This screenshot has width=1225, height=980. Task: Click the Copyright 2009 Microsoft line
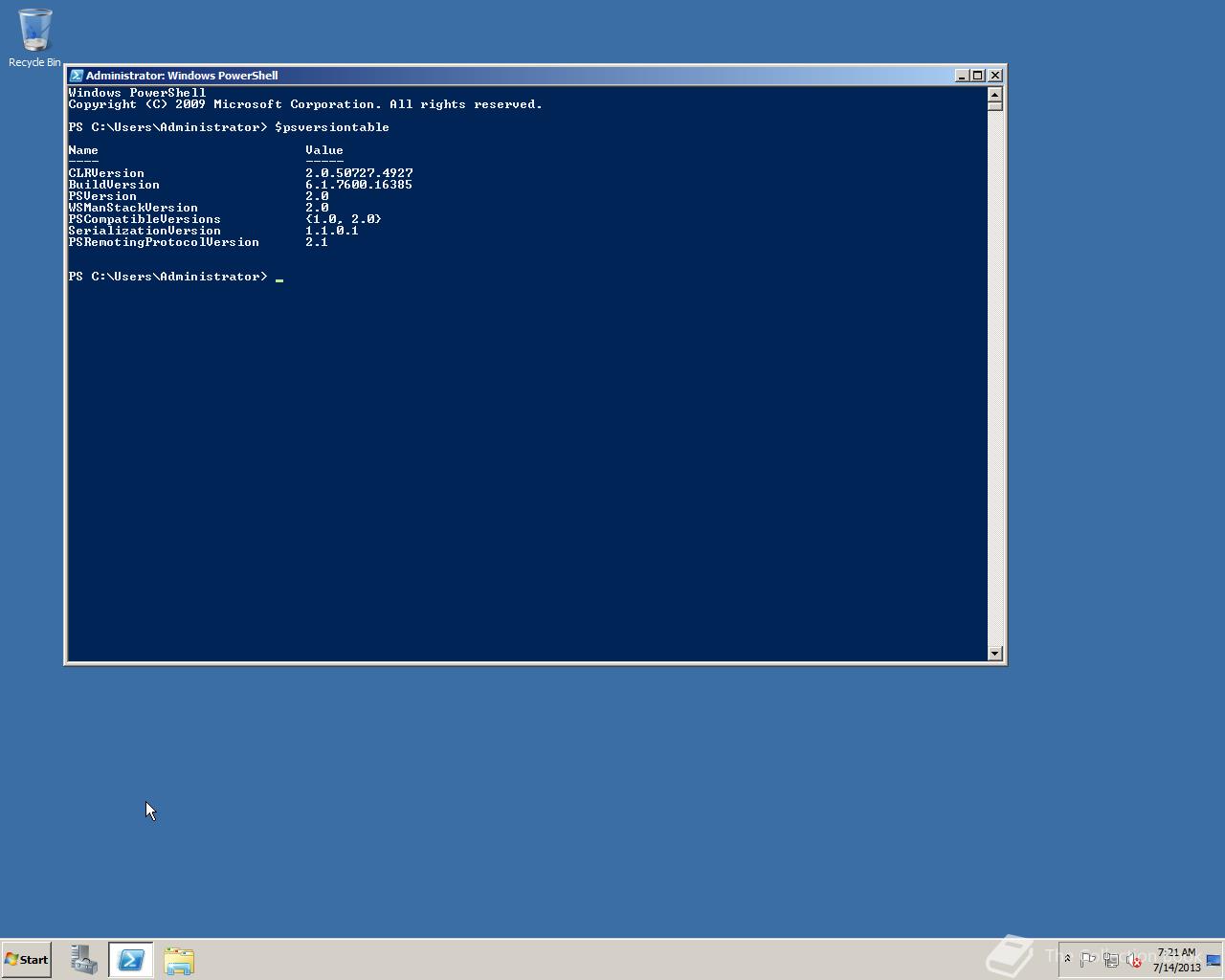[305, 104]
